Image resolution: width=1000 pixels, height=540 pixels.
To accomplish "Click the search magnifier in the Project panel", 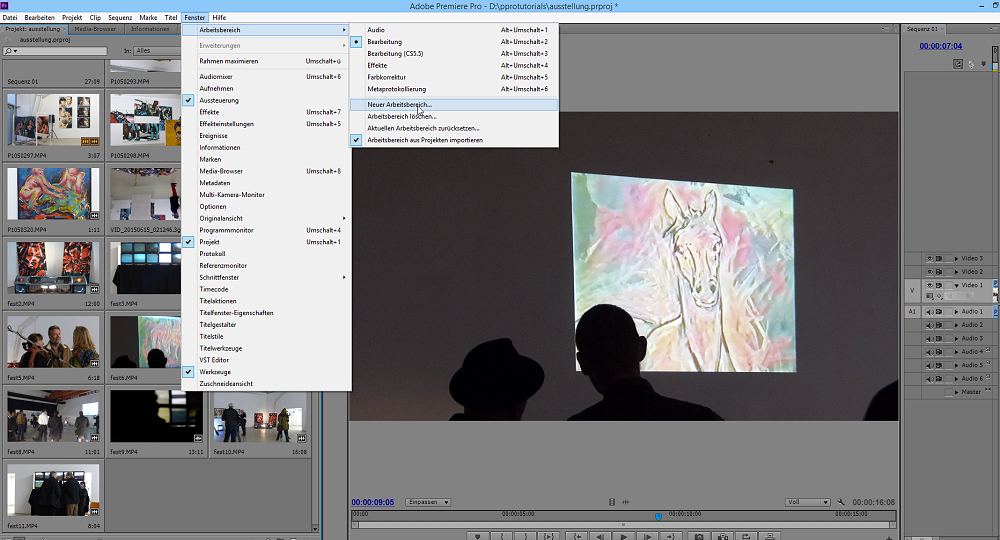I will pos(8,51).
